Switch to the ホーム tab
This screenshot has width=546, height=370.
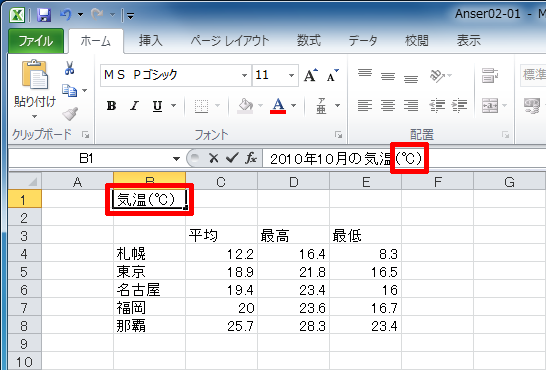pos(96,41)
